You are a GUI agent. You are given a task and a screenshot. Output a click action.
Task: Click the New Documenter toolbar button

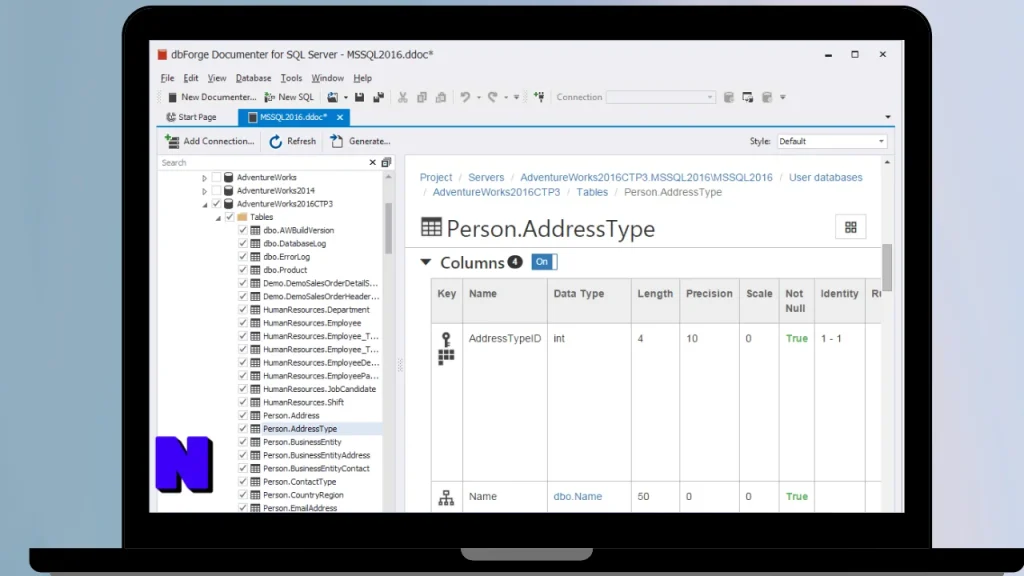(x=212, y=97)
